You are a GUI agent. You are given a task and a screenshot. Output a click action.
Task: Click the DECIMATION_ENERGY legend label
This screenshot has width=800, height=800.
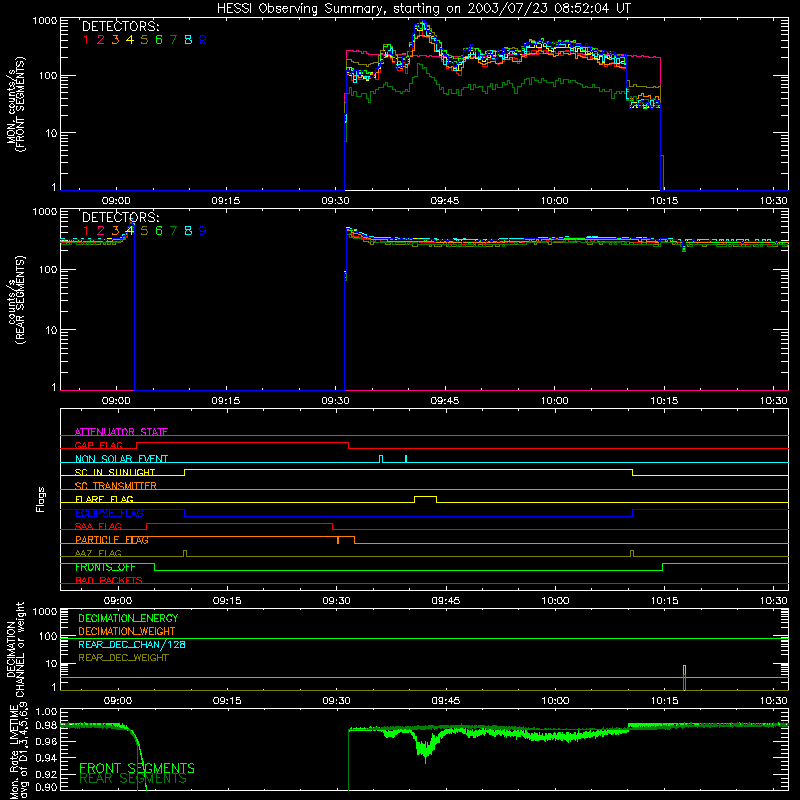[128, 618]
